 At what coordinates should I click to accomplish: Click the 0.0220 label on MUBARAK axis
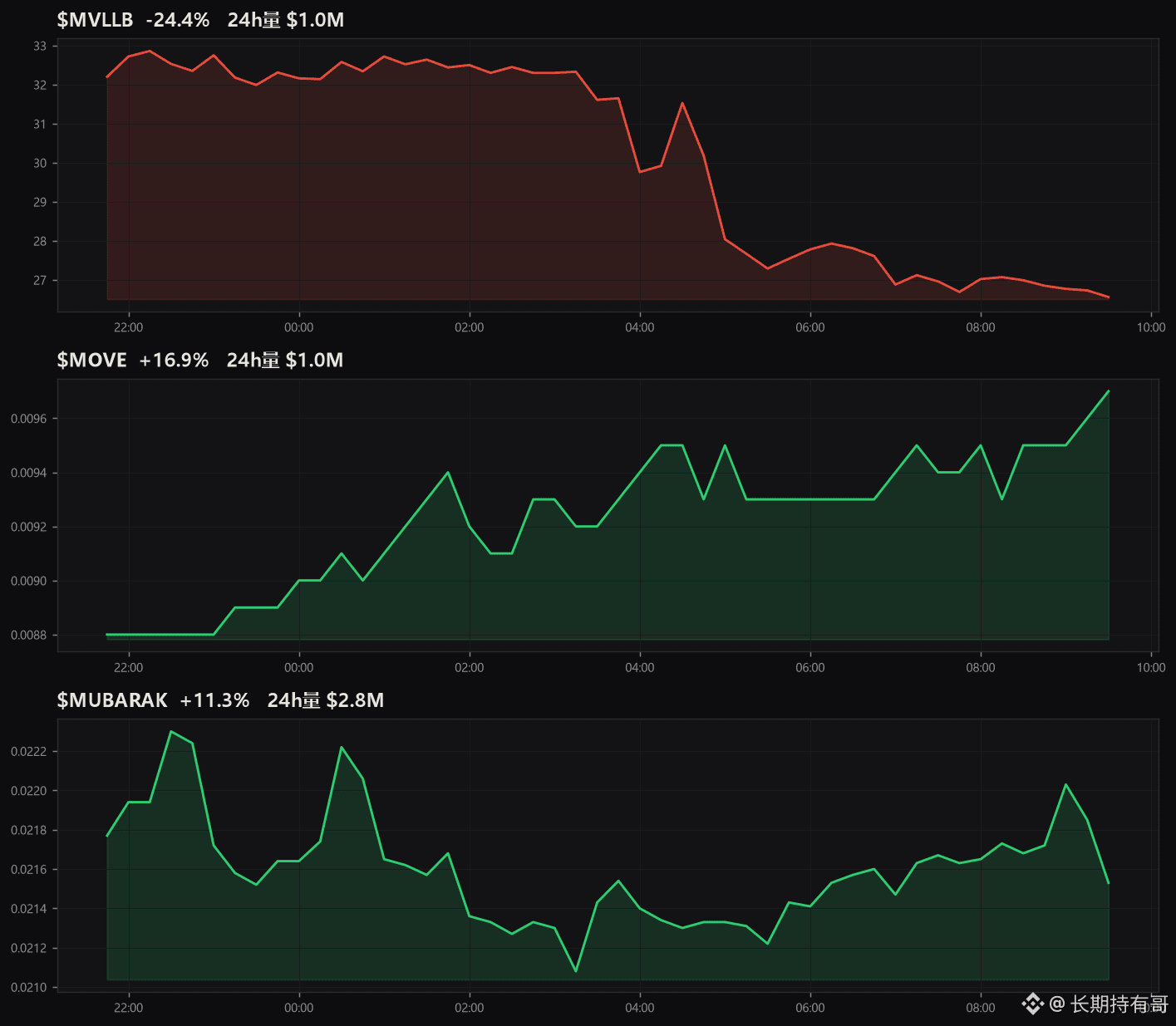click(29, 791)
